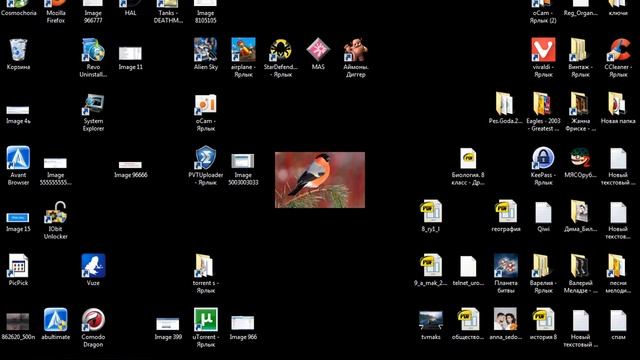640x360 pixels.
Task: Select the Image 5003003033 file
Action: pos(243,161)
